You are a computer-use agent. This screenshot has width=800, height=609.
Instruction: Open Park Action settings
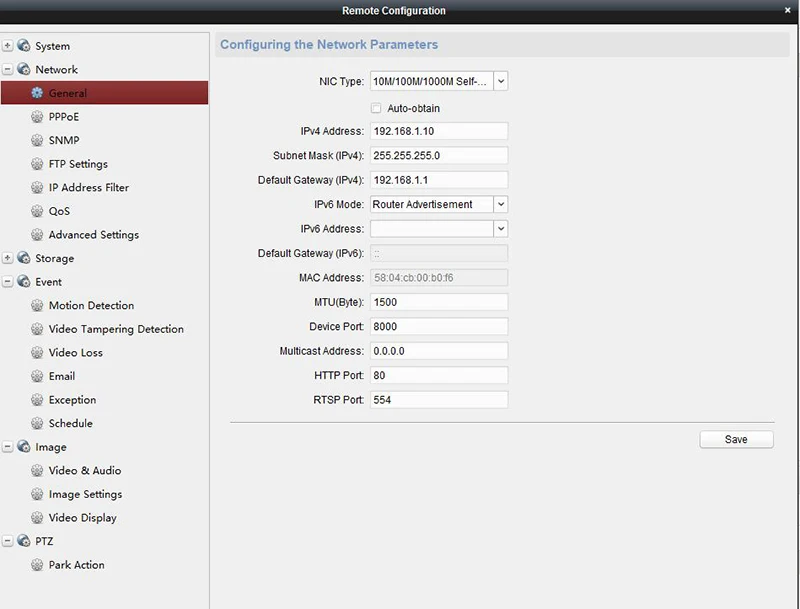77,565
